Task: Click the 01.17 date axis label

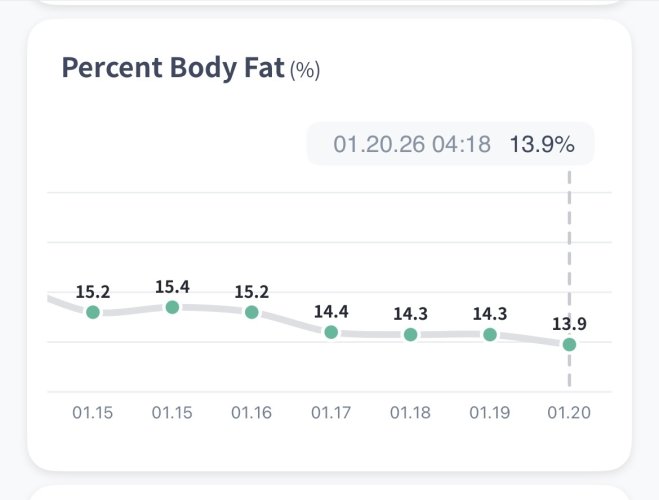Action: pos(331,412)
